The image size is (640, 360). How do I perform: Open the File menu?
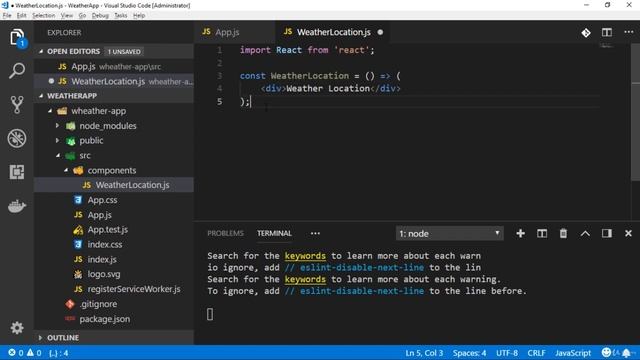(x=7, y=16)
